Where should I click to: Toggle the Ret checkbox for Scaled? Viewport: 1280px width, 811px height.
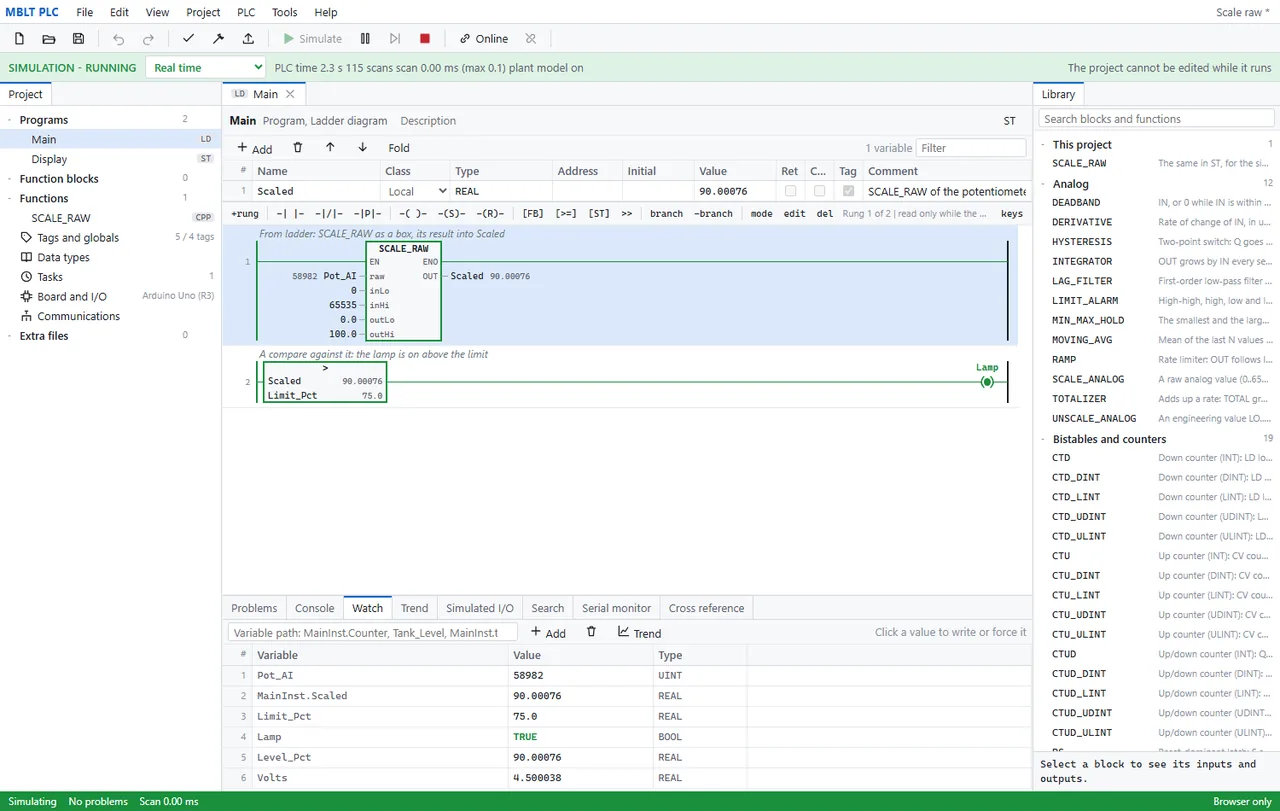(x=791, y=191)
